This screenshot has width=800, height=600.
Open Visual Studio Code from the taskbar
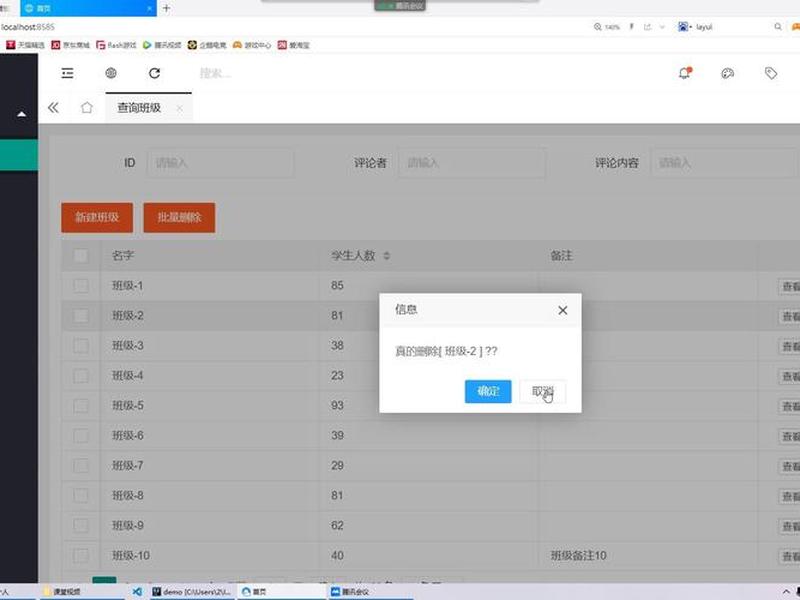tap(137, 591)
